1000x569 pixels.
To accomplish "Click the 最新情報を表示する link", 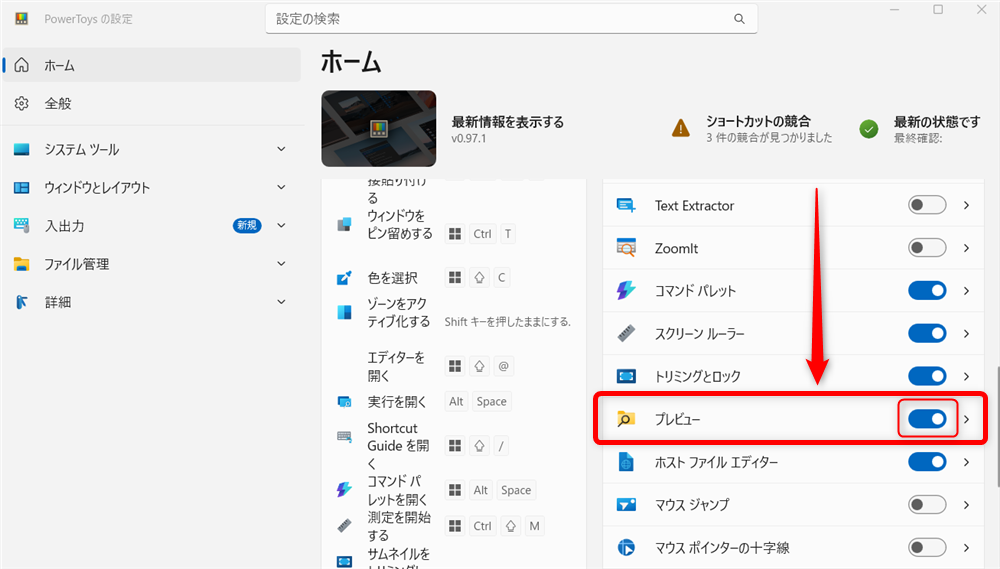I will [508, 122].
